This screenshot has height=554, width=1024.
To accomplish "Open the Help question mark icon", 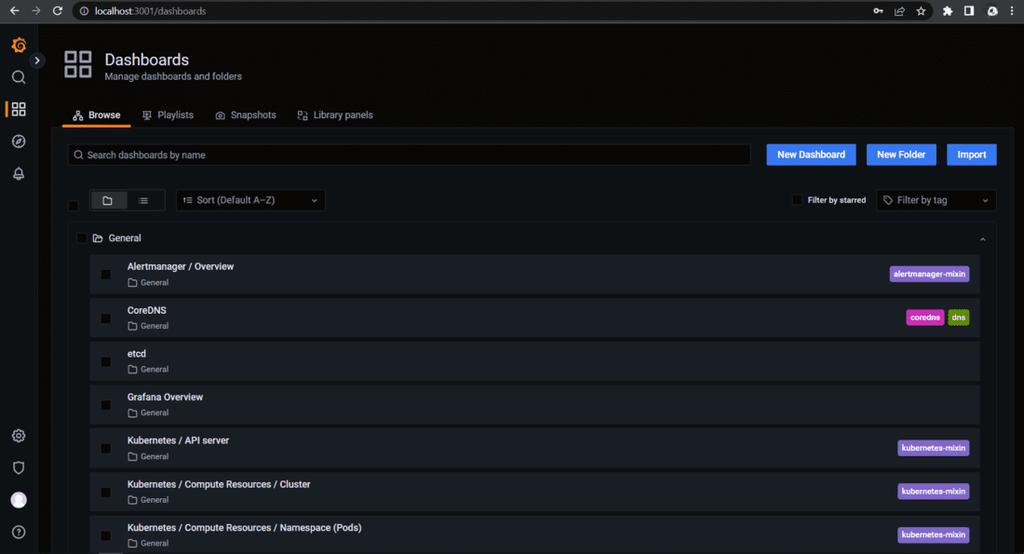I will (x=18, y=532).
